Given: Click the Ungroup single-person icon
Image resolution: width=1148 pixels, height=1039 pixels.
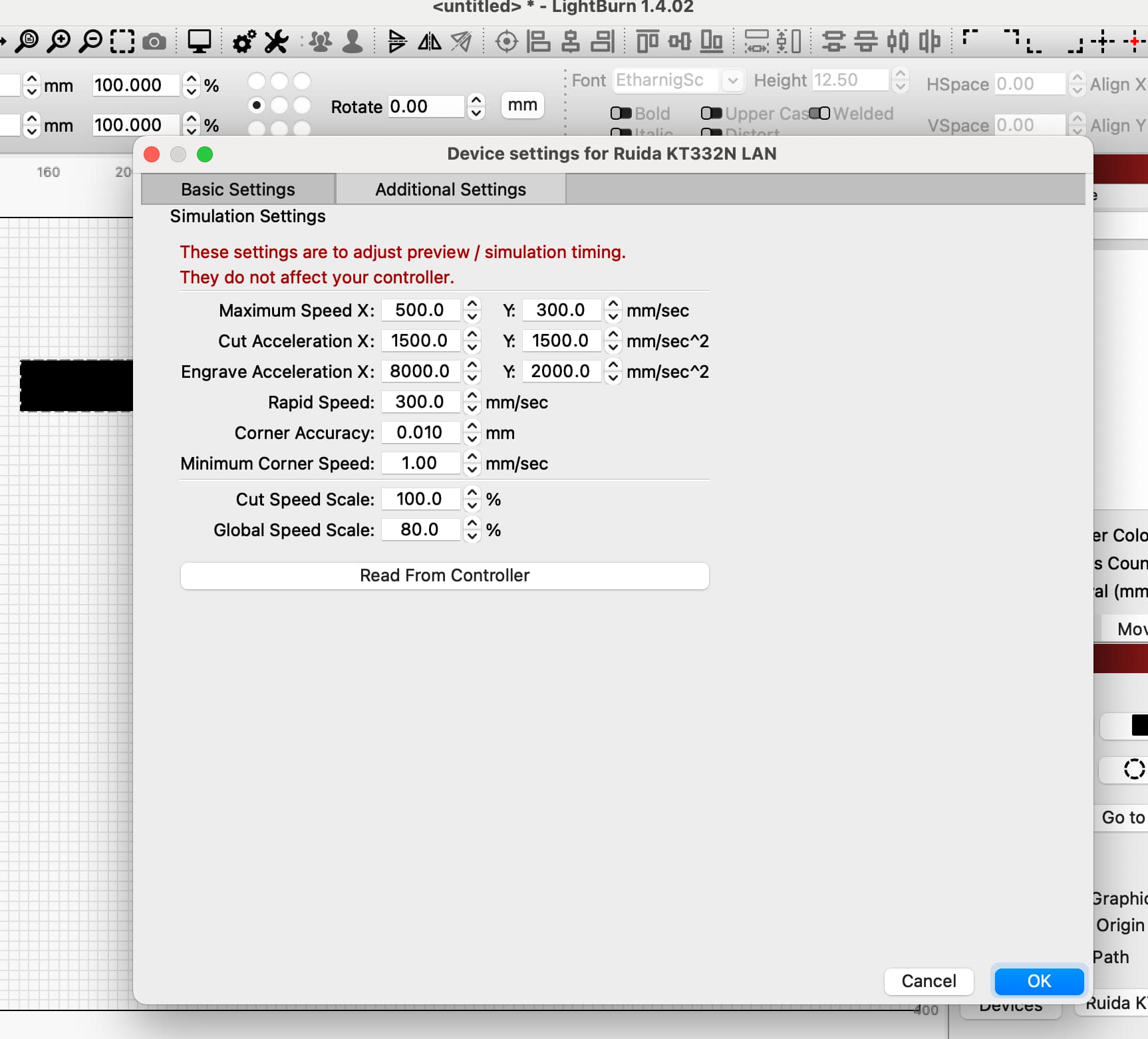Looking at the screenshot, I should [353, 41].
